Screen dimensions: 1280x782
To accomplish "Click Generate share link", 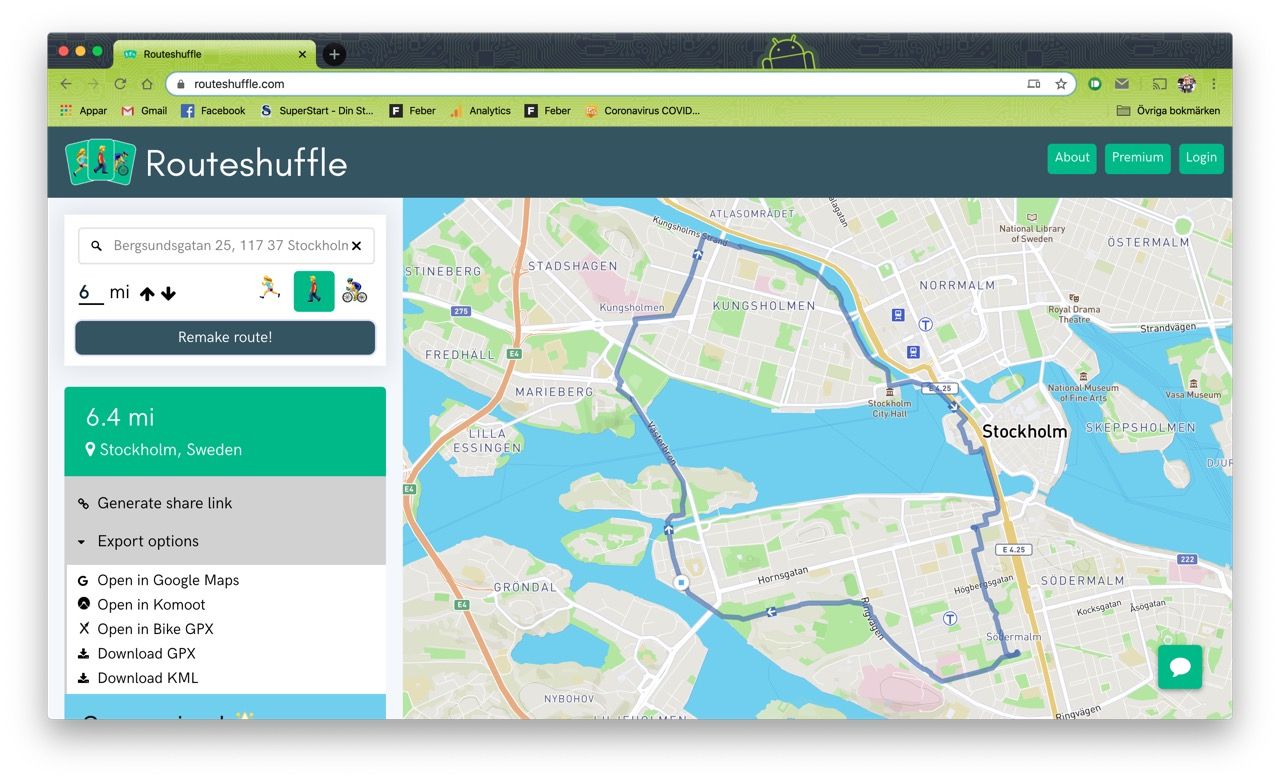I will (x=164, y=503).
